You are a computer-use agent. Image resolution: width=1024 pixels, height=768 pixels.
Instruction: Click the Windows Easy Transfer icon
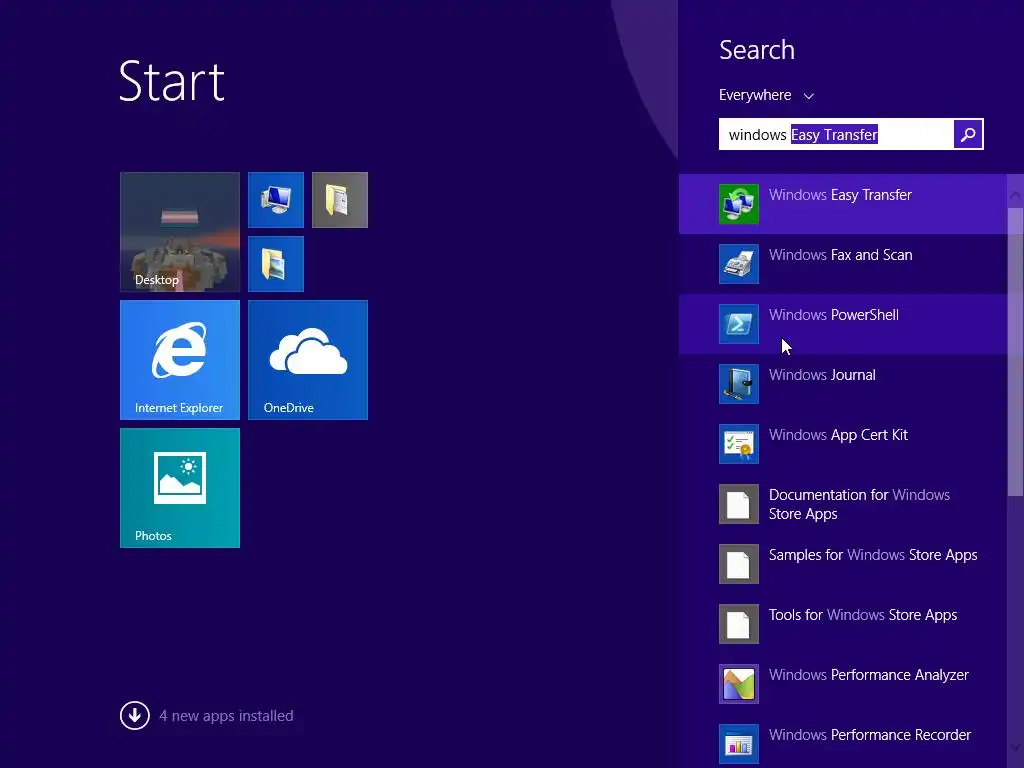pyautogui.click(x=739, y=204)
